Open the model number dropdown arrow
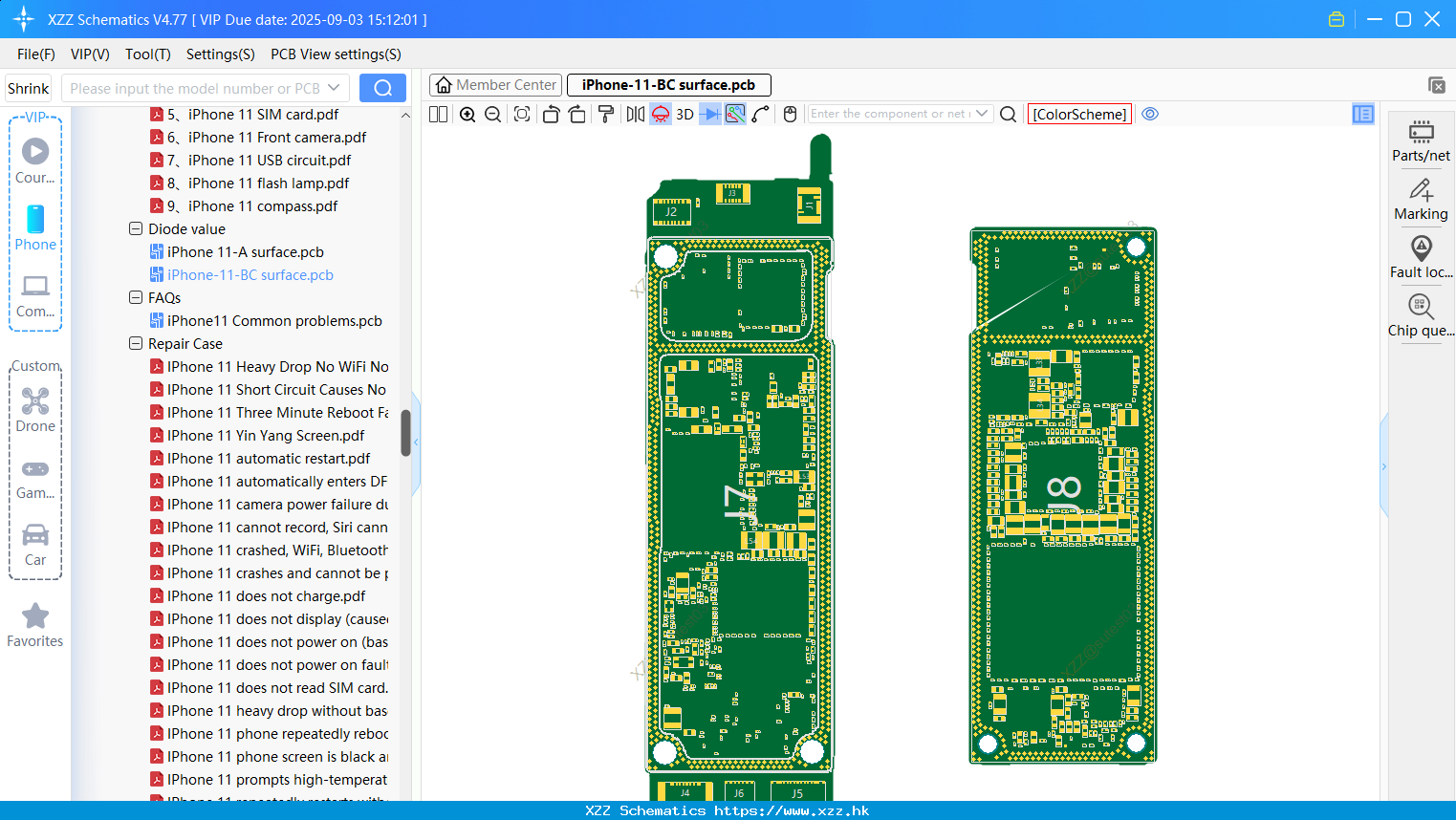 coord(334,88)
